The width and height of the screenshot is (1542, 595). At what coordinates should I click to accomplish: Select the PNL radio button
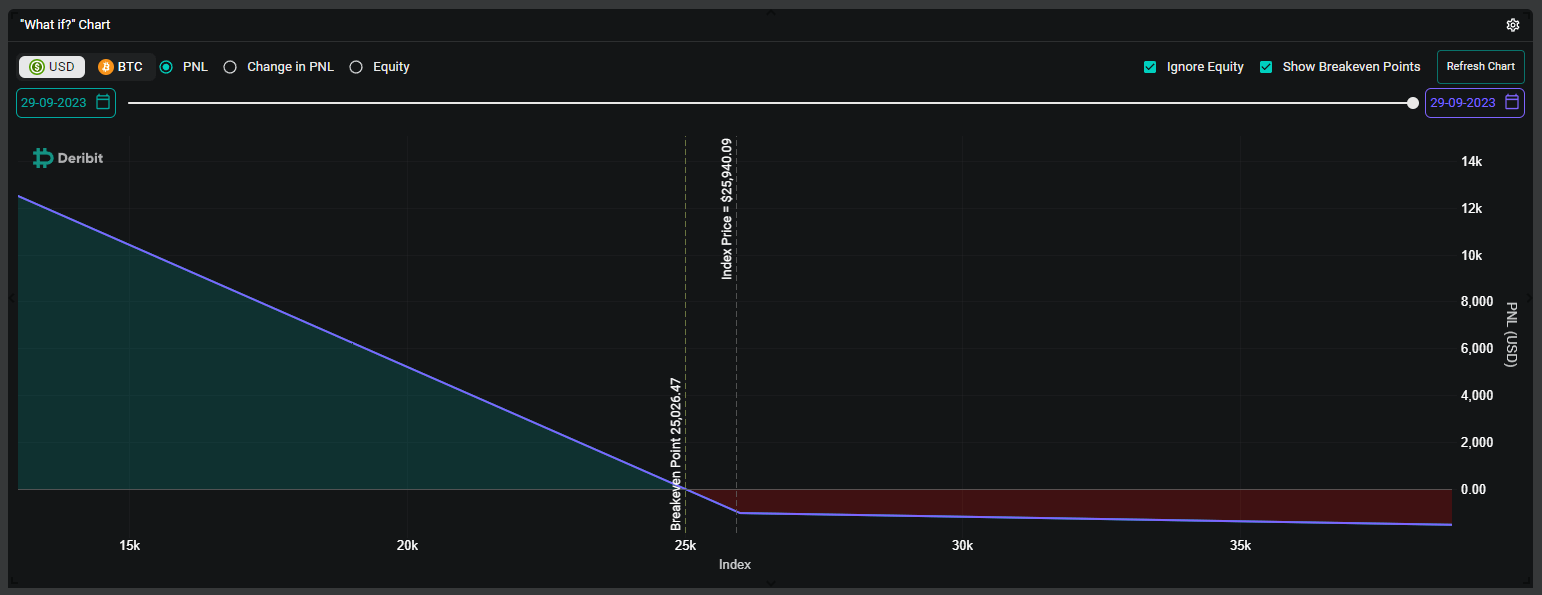coord(166,67)
